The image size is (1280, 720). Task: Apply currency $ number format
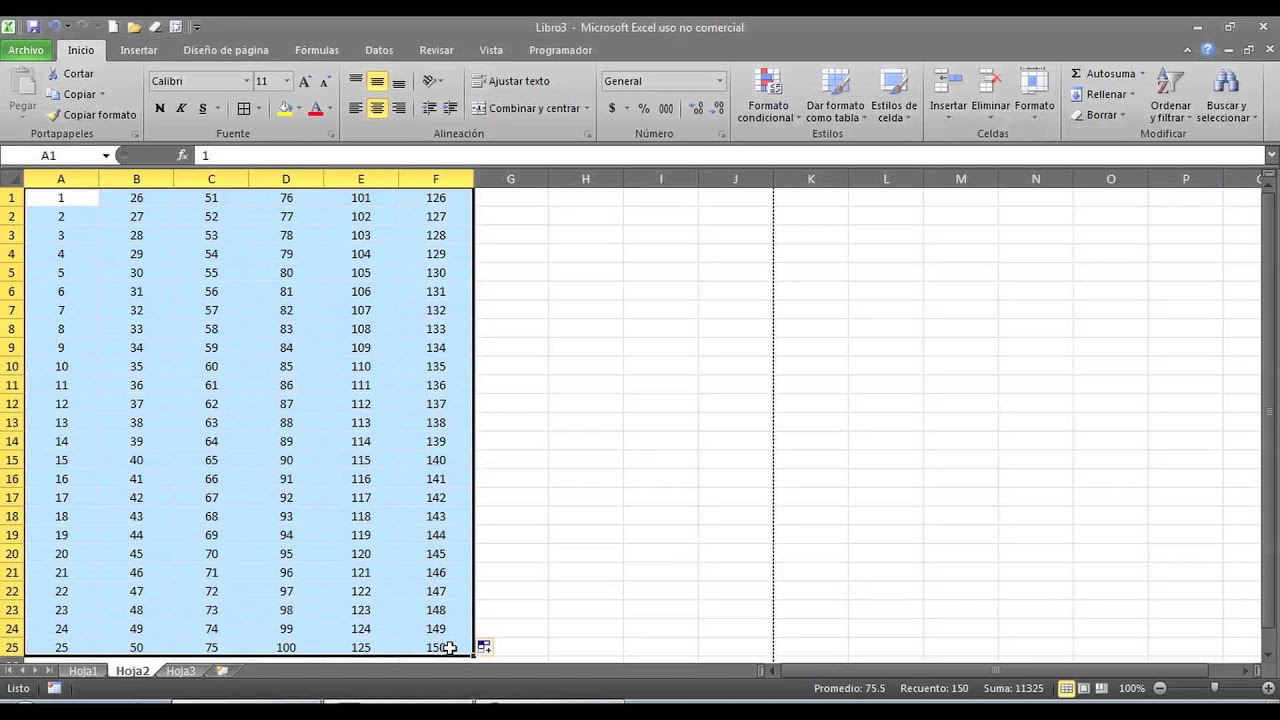pos(612,108)
